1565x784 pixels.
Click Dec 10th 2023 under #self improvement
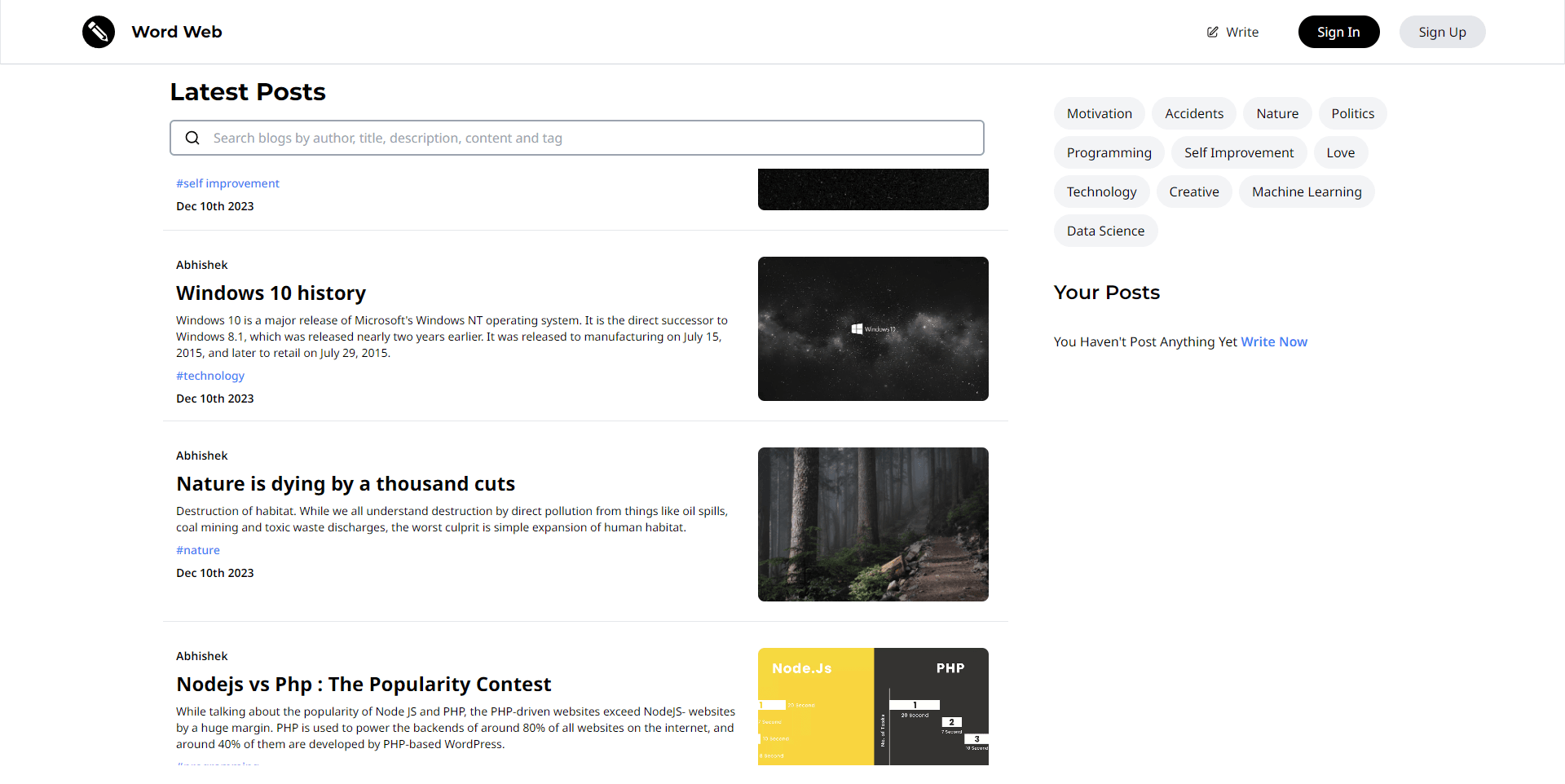click(215, 206)
